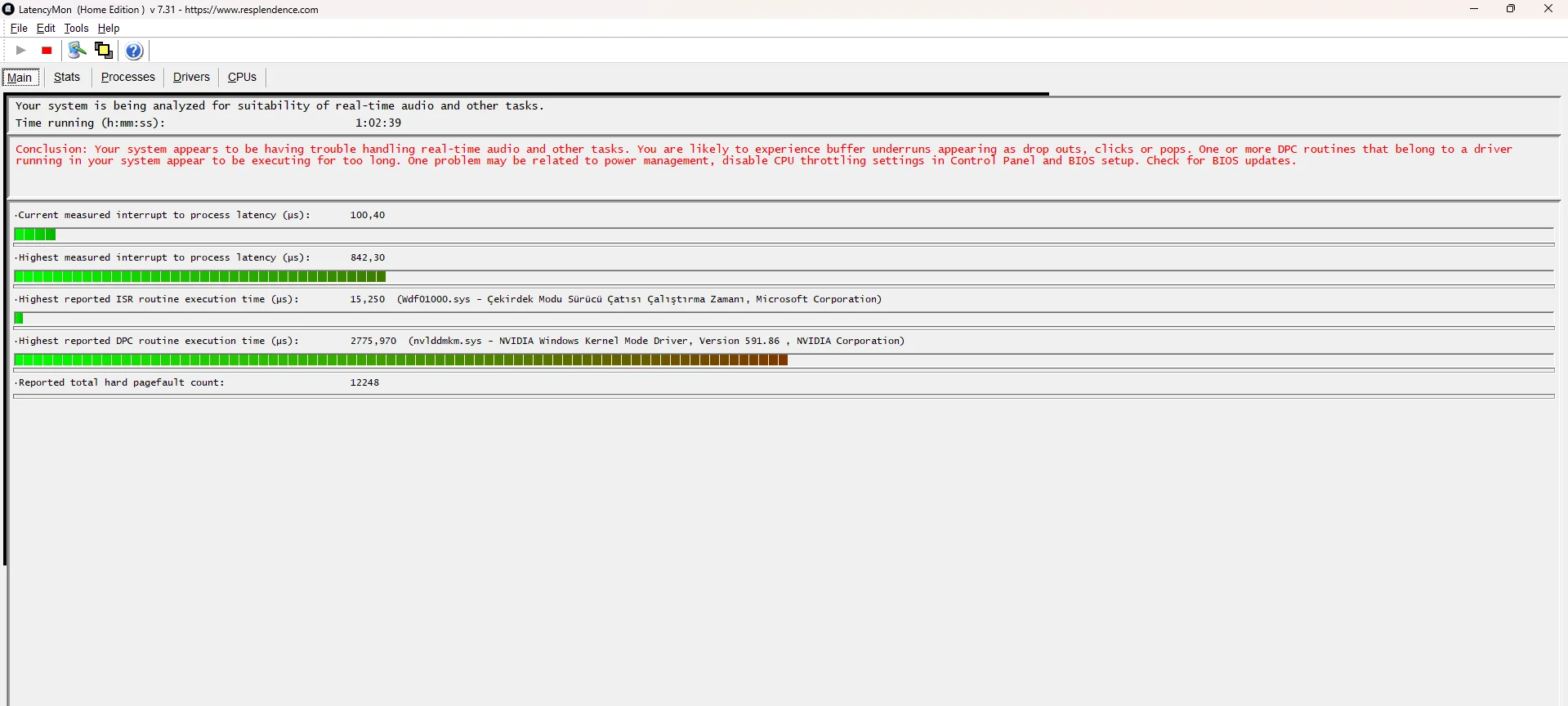The image size is (1568, 706).
Task: Click the 'Your system is being analyzed' line
Action: 279,105
